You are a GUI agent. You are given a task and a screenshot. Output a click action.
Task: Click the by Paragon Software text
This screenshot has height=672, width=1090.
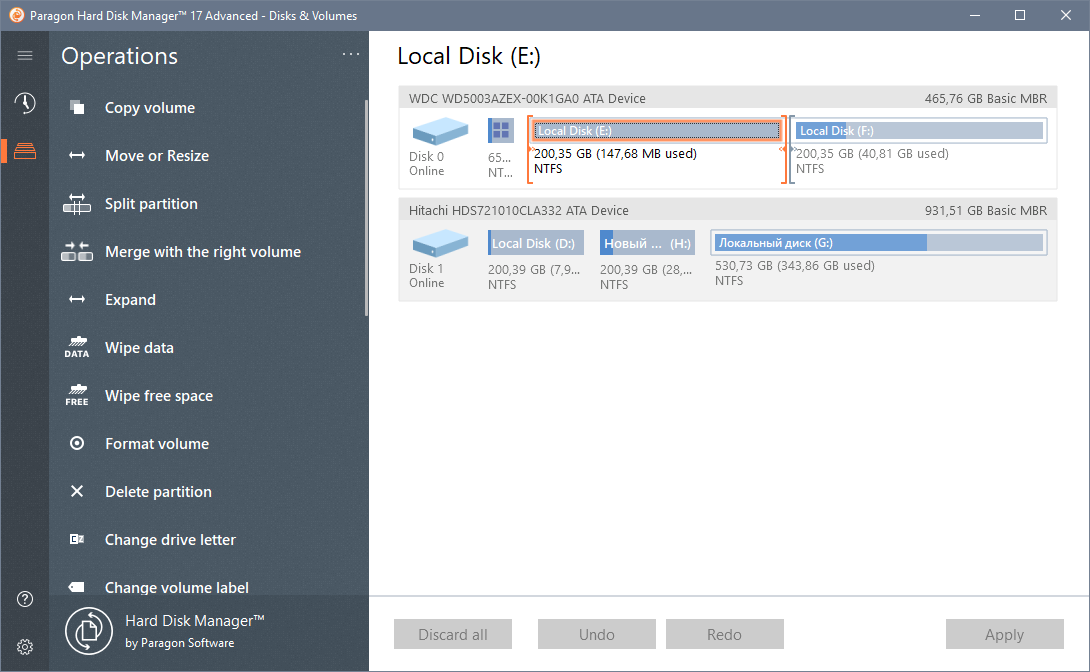pyautogui.click(x=179, y=643)
